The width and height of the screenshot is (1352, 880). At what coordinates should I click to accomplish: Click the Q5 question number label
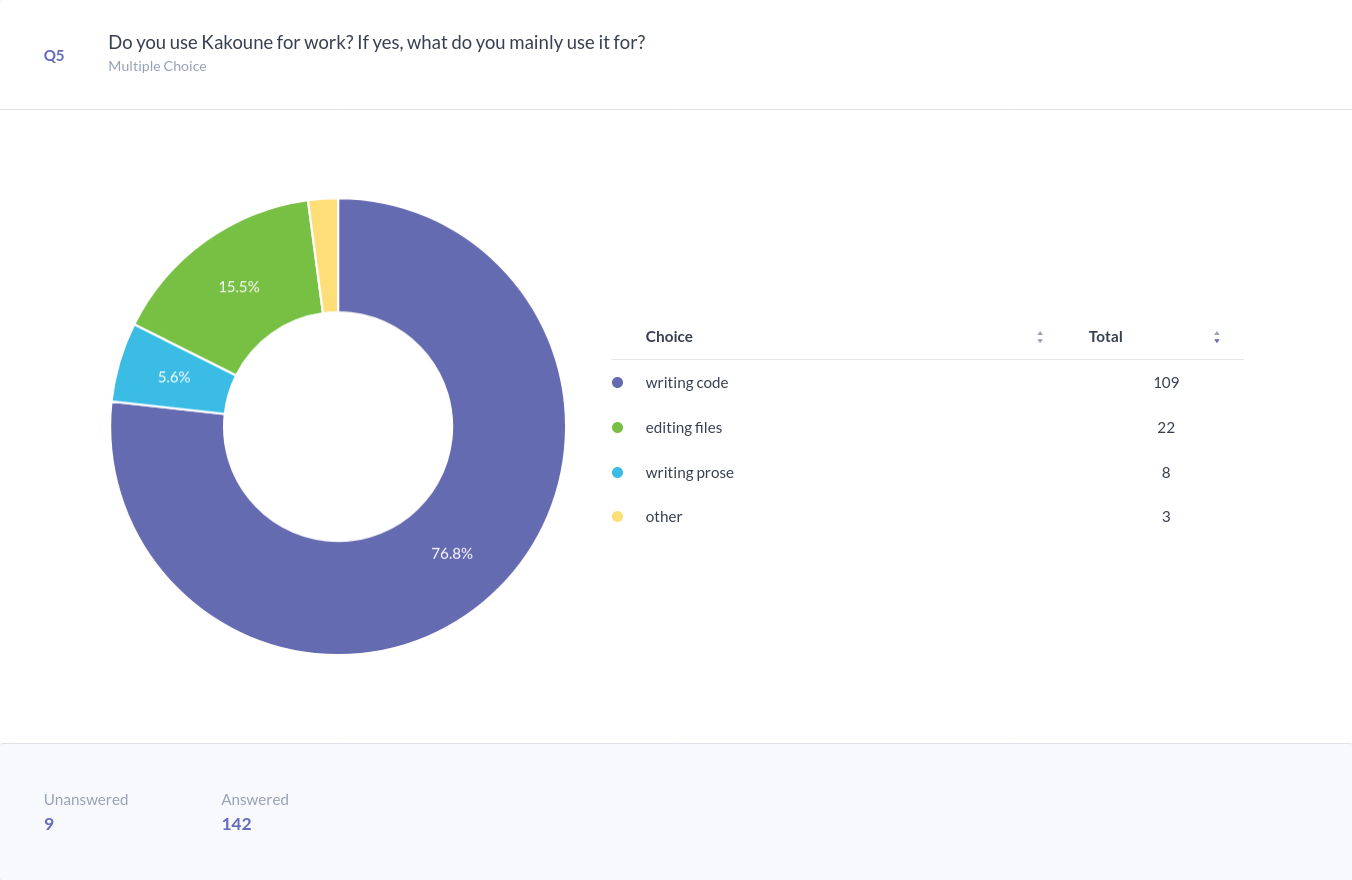[x=54, y=56]
